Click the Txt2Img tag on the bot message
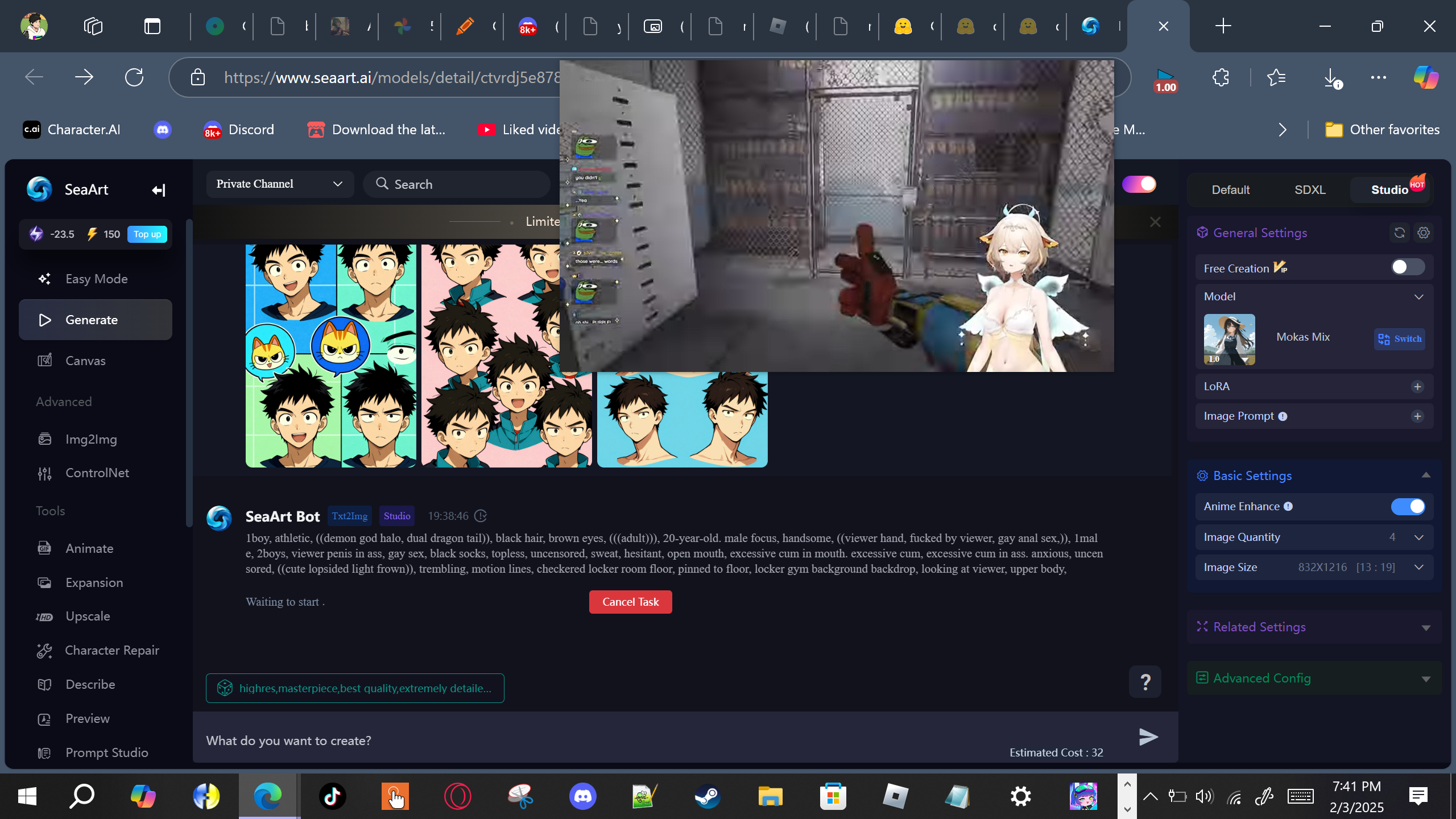 coord(350,516)
